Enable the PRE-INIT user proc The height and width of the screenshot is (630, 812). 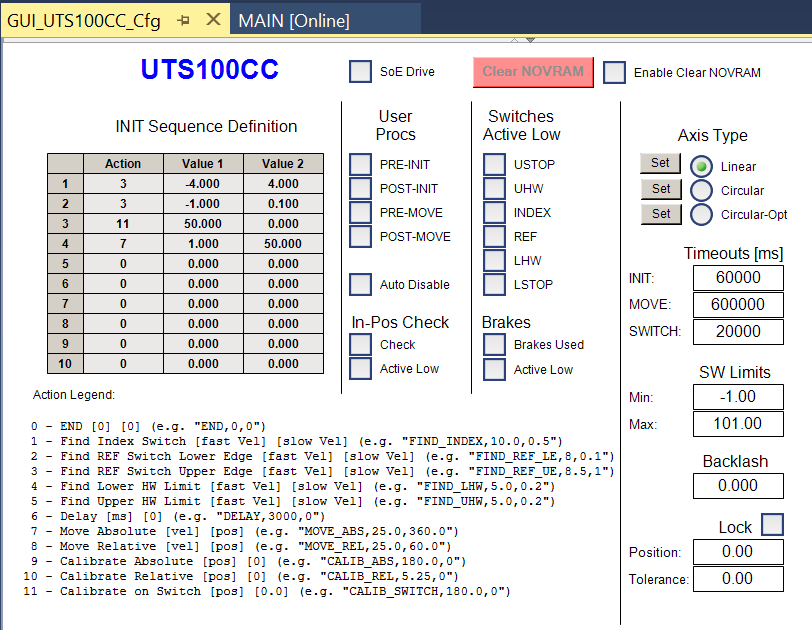coord(360,164)
